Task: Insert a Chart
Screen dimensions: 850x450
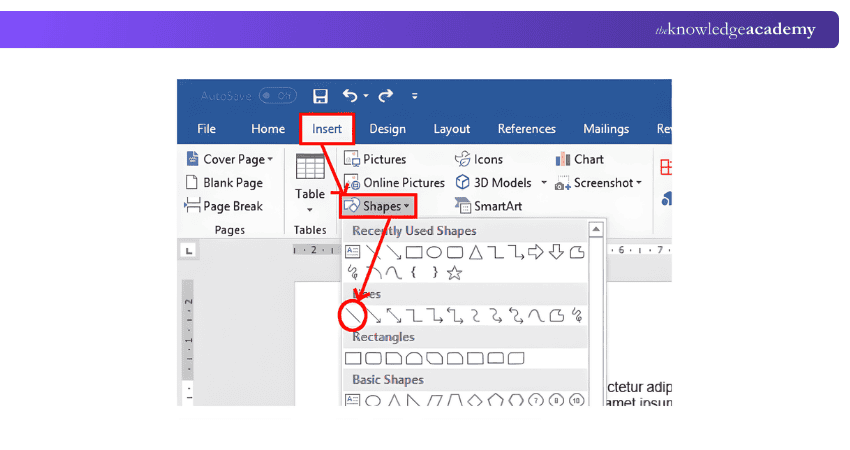Action: pos(579,159)
